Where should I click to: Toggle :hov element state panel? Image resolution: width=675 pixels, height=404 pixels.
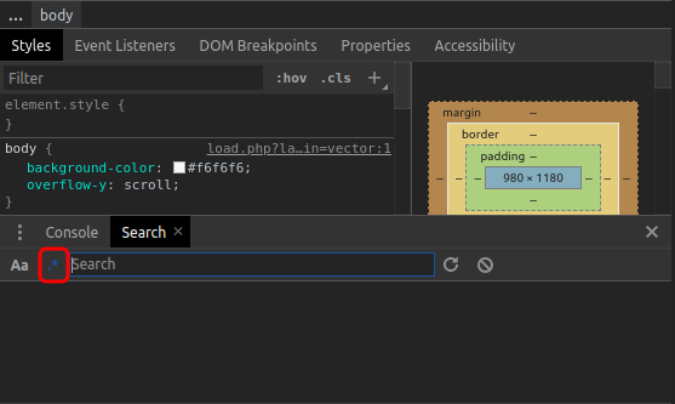coord(291,78)
